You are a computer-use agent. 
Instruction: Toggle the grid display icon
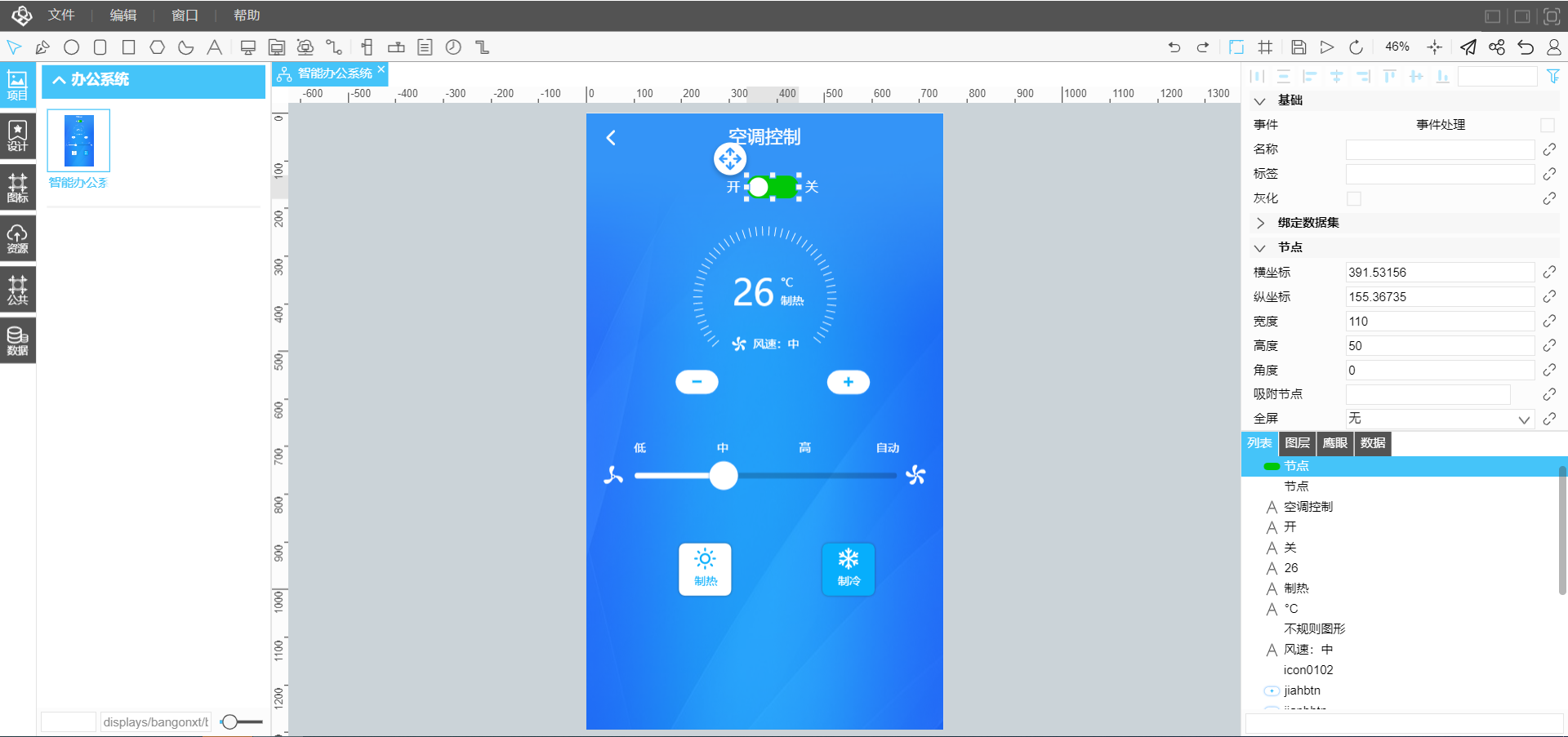click(1265, 47)
